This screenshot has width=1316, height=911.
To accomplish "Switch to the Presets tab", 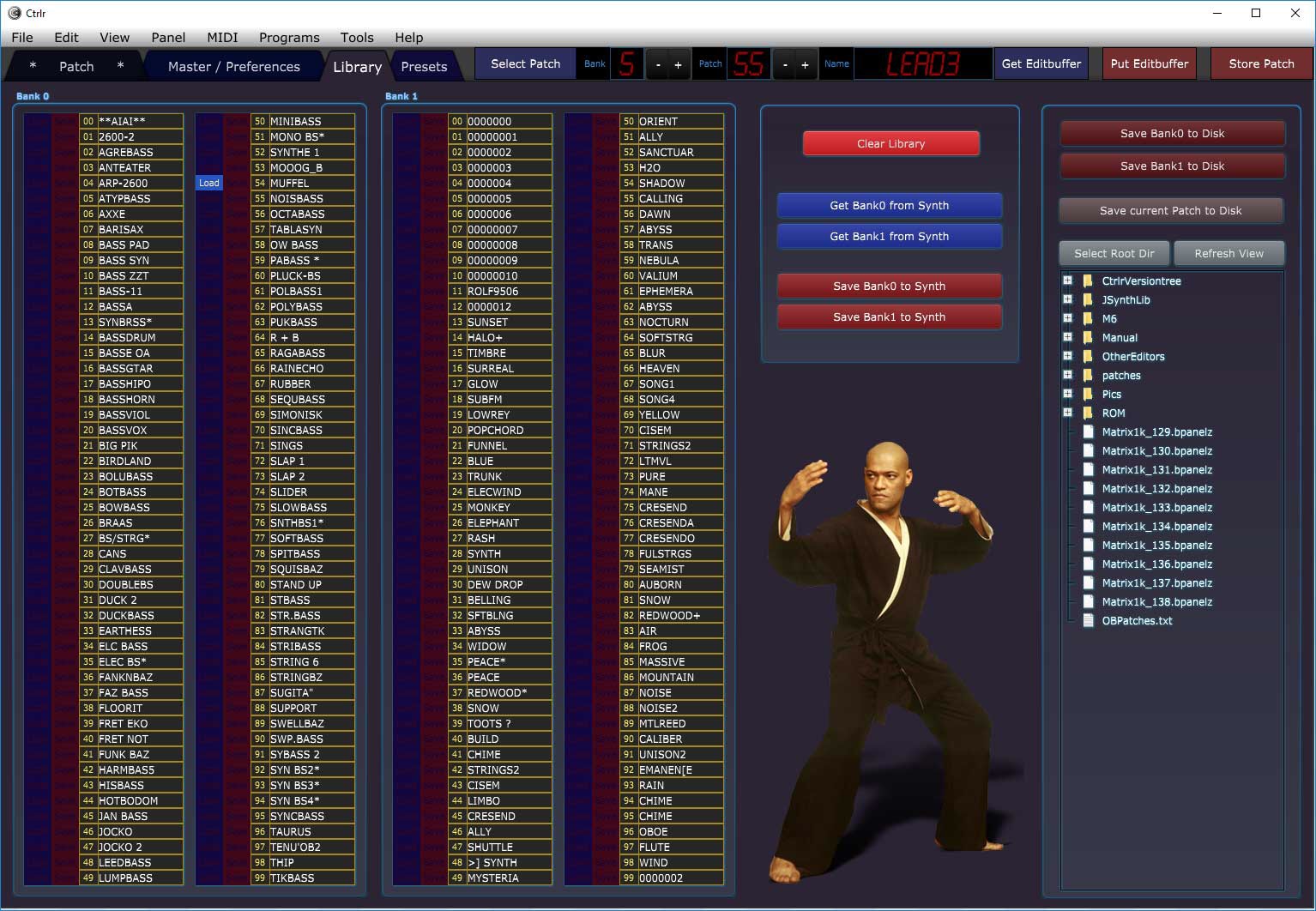I will point(424,66).
